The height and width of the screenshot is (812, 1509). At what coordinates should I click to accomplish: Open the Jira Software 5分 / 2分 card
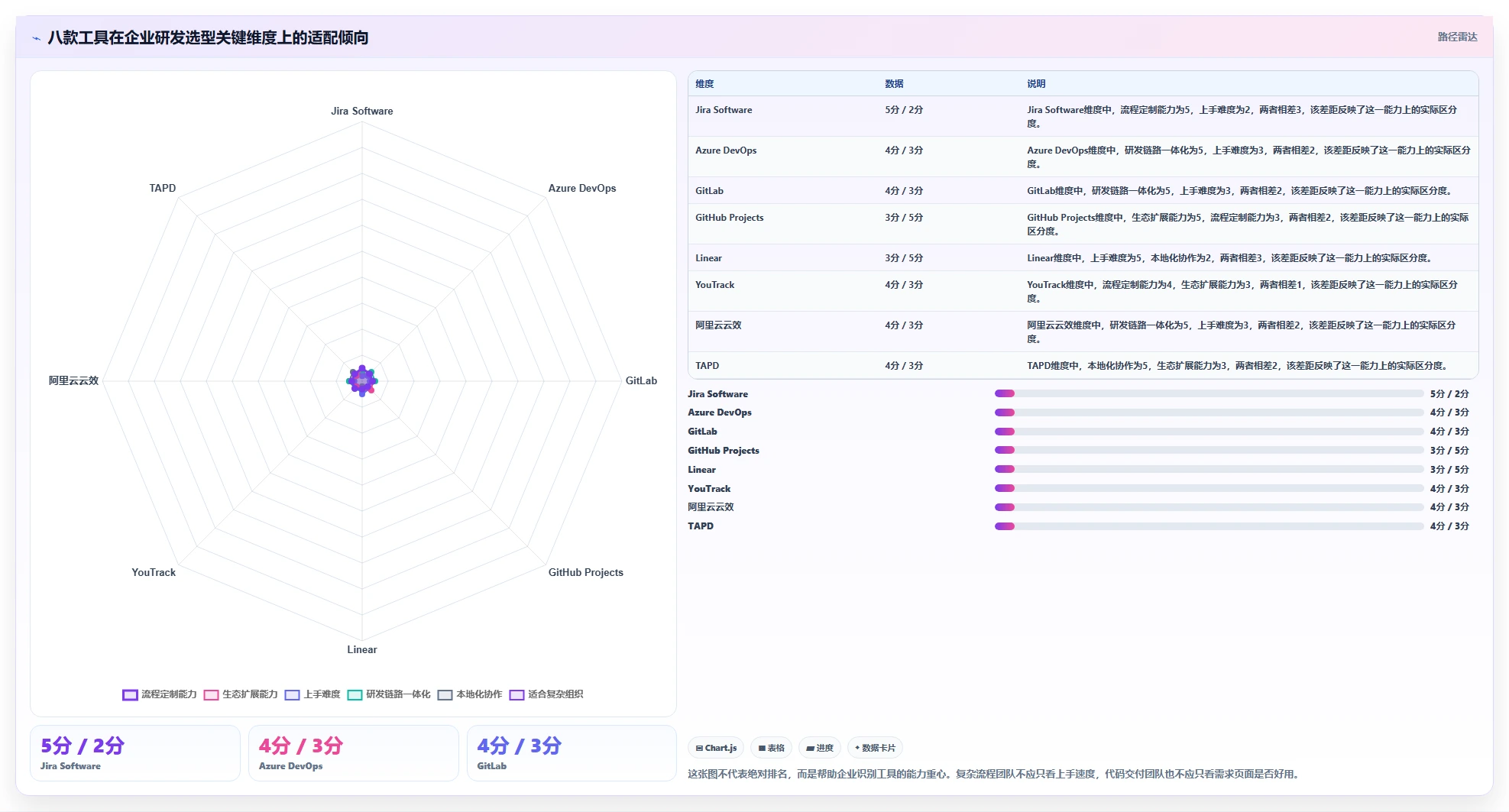135,753
